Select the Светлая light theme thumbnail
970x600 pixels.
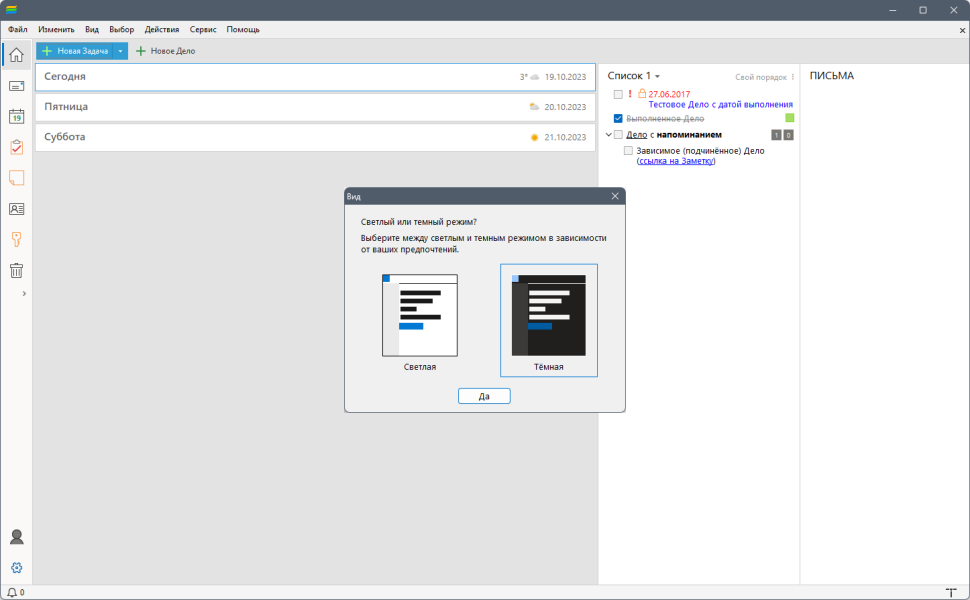[x=420, y=315]
